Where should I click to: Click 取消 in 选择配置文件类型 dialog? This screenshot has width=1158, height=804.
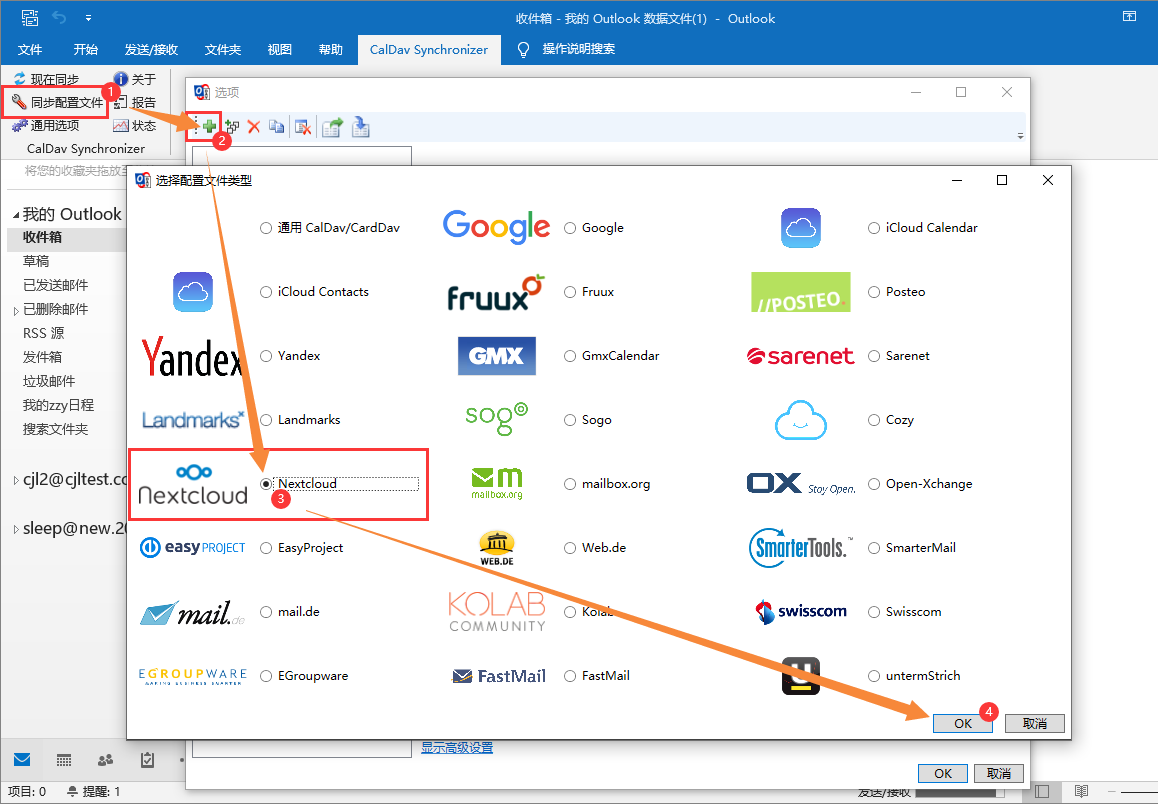(x=1034, y=724)
